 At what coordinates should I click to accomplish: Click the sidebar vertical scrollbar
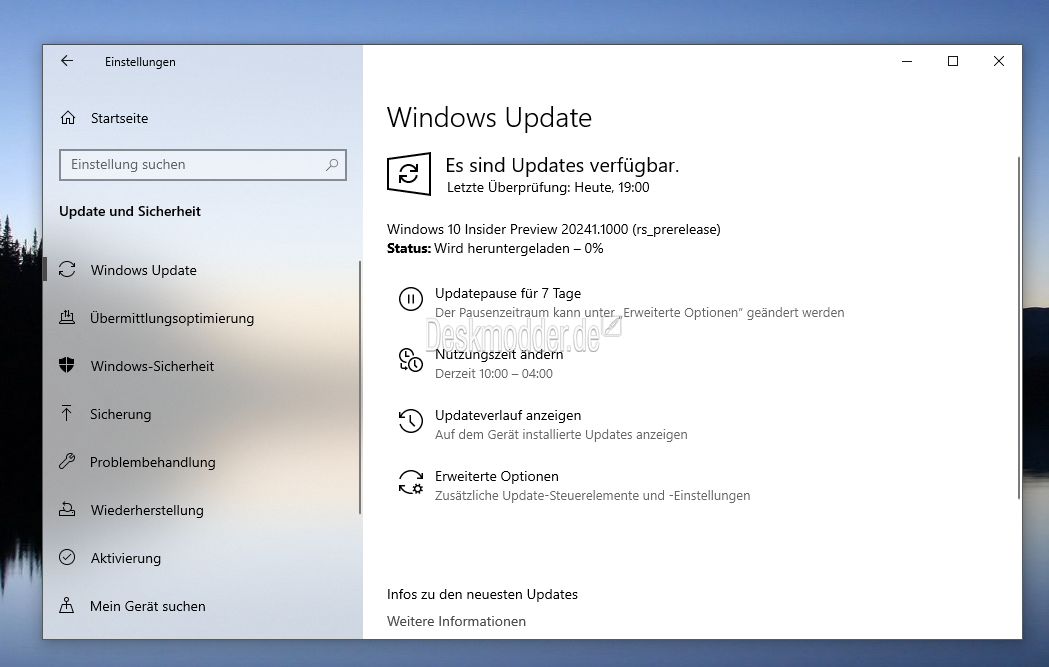point(359,387)
